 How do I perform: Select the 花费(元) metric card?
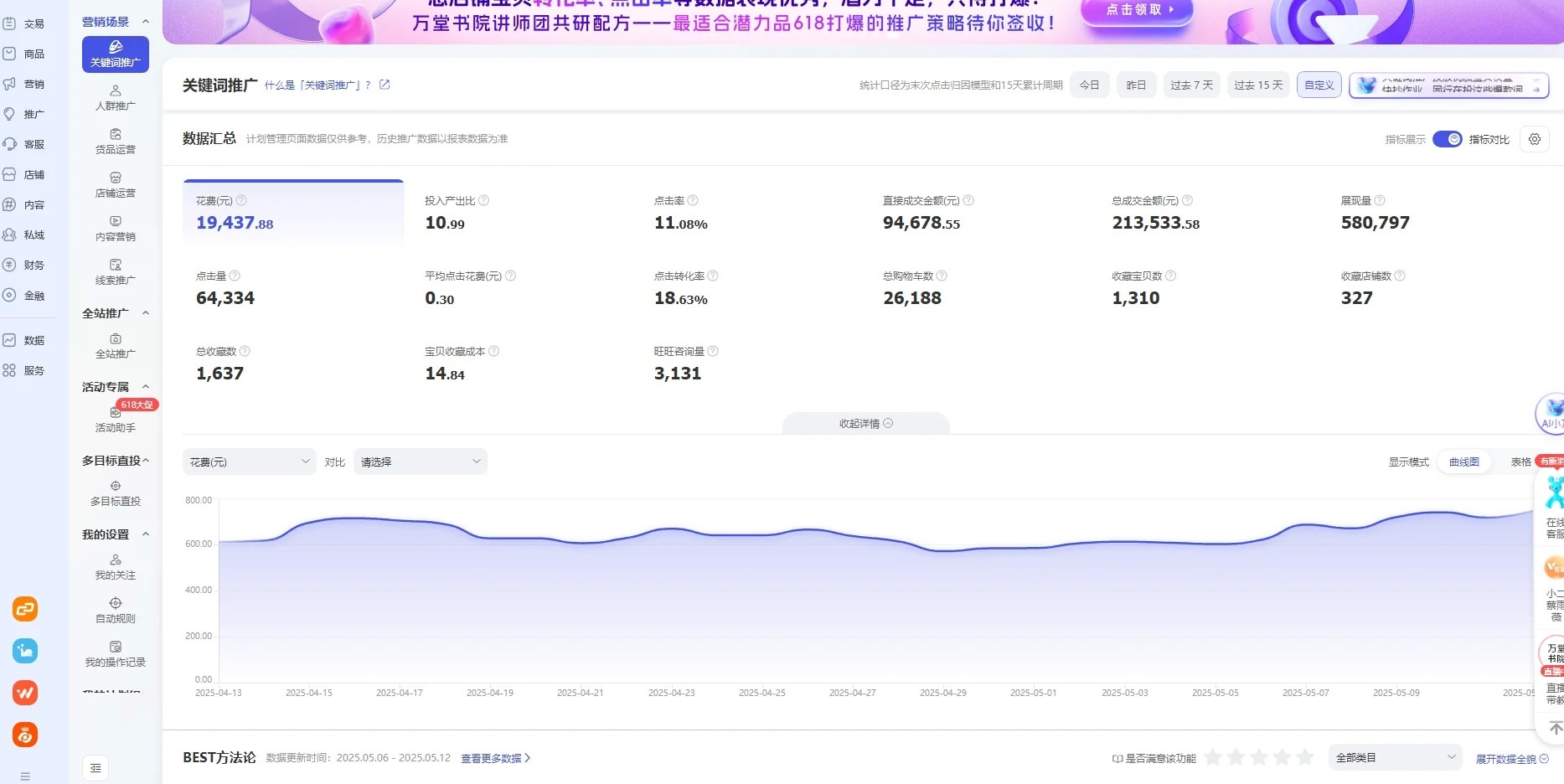pyautogui.click(x=293, y=213)
